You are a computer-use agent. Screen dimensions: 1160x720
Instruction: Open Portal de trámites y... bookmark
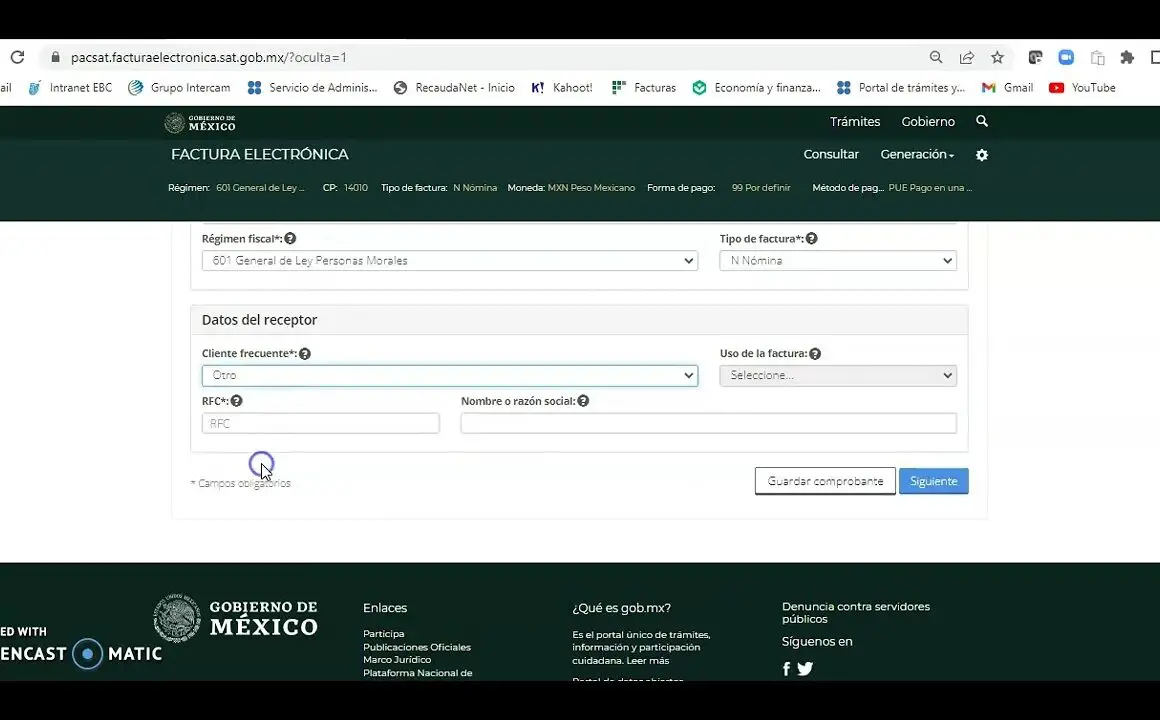(x=901, y=87)
